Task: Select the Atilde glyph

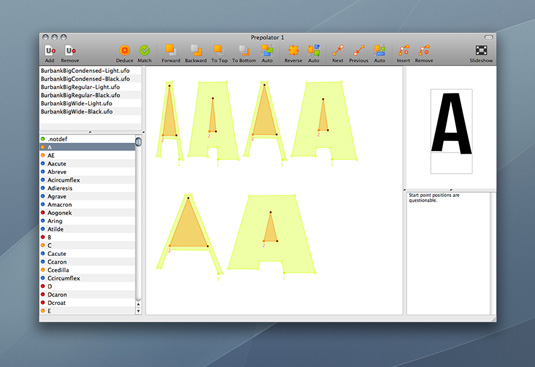Action: click(87, 229)
